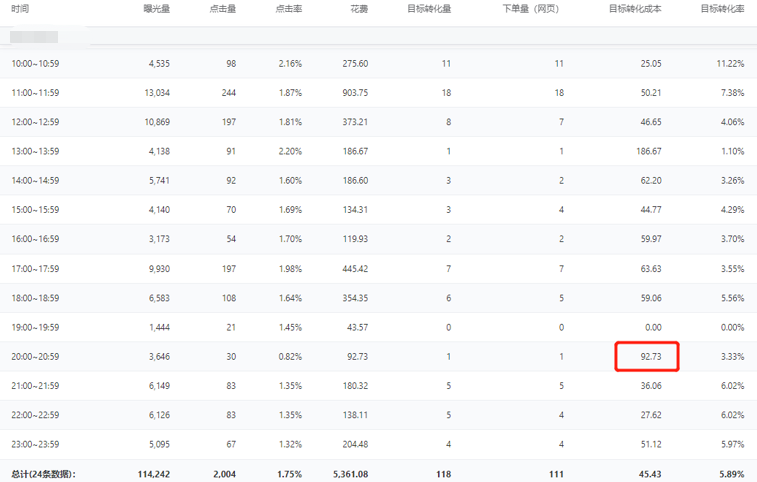Viewport: 757px width, 482px height.
Task: Click conversion rate 5.97%
Action: pyautogui.click(x=733, y=444)
